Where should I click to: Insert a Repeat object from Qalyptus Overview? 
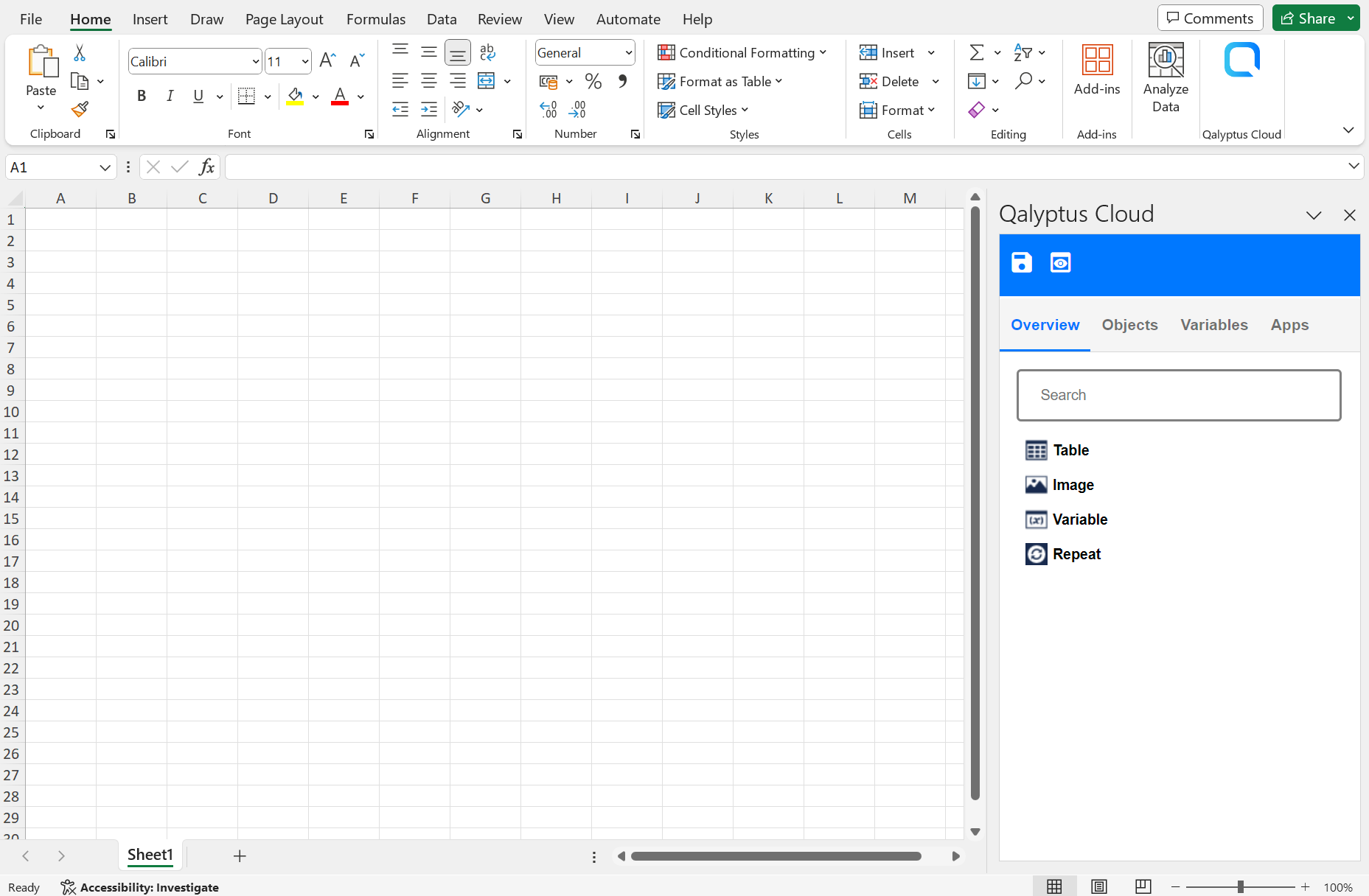pos(1076,553)
